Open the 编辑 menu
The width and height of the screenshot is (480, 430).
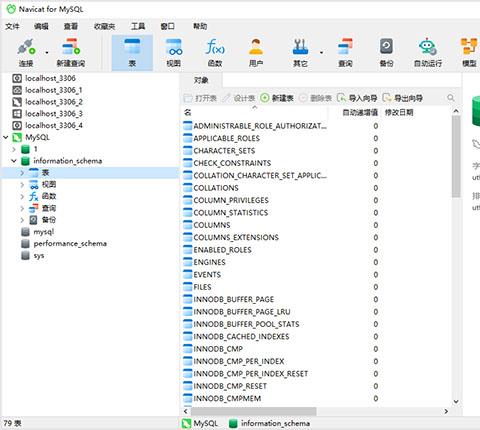coord(41,26)
